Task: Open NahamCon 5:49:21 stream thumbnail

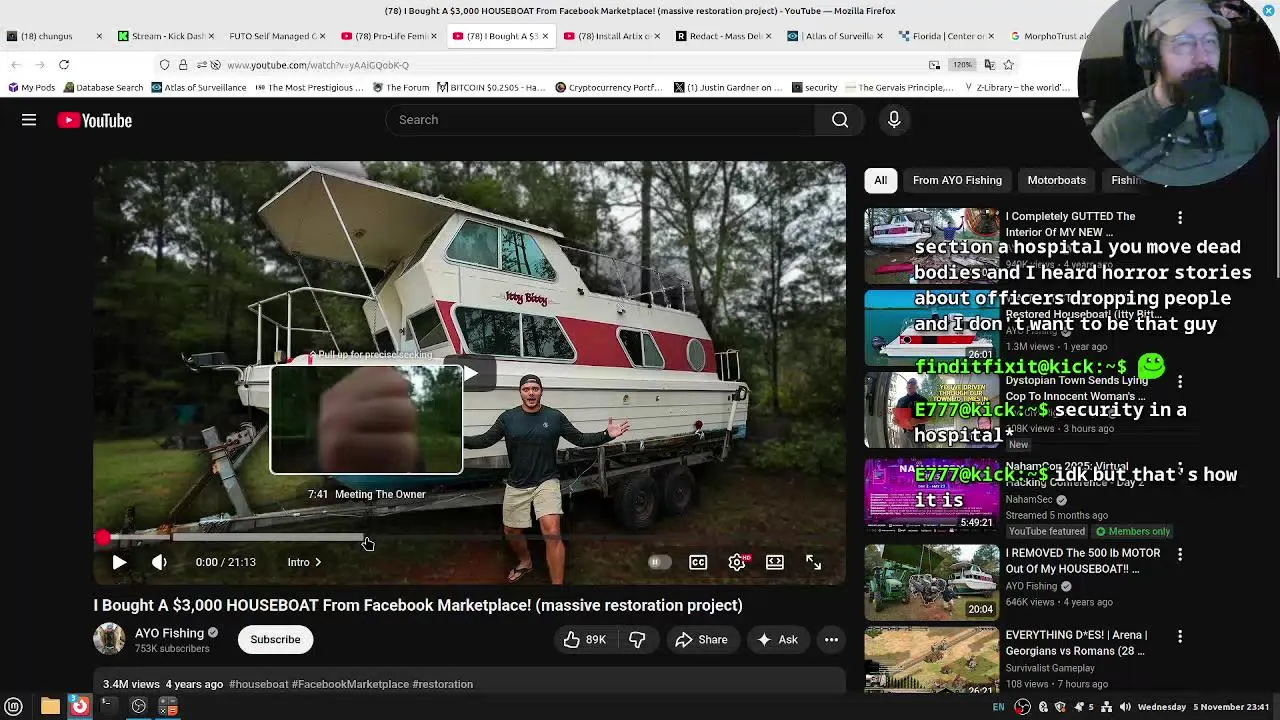Action: (932, 497)
